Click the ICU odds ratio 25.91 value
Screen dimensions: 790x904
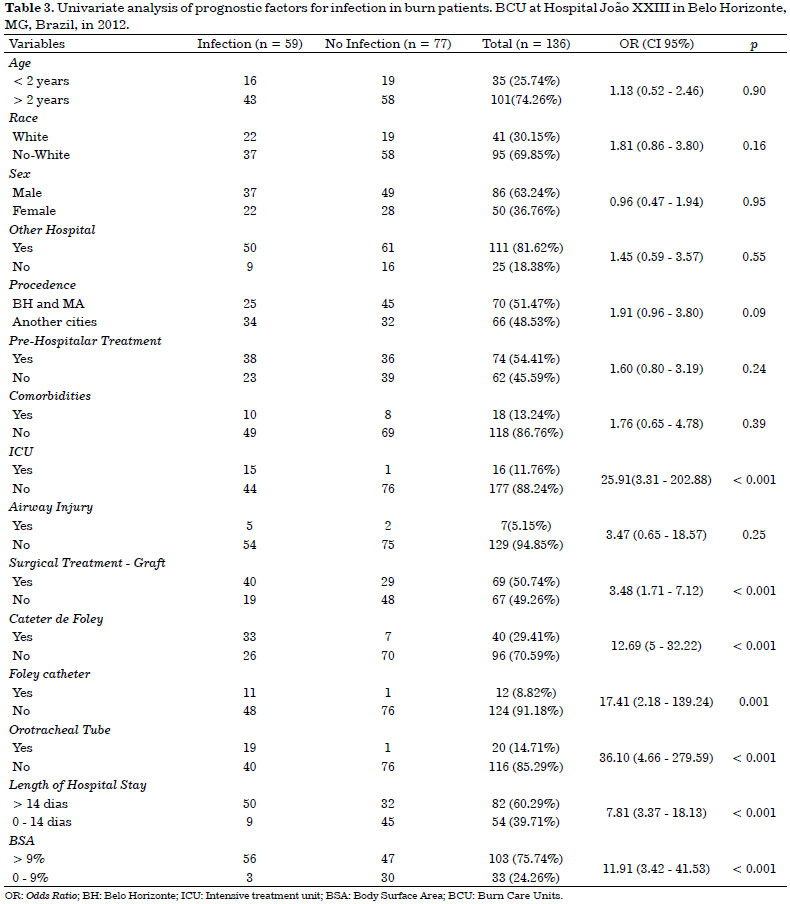[656, 480]
